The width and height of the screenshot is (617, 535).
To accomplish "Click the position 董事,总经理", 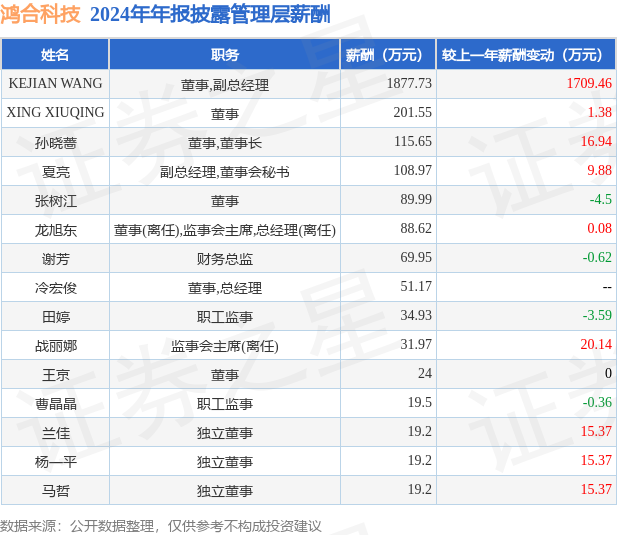I will pyautogui.click(x=225, y=288).
